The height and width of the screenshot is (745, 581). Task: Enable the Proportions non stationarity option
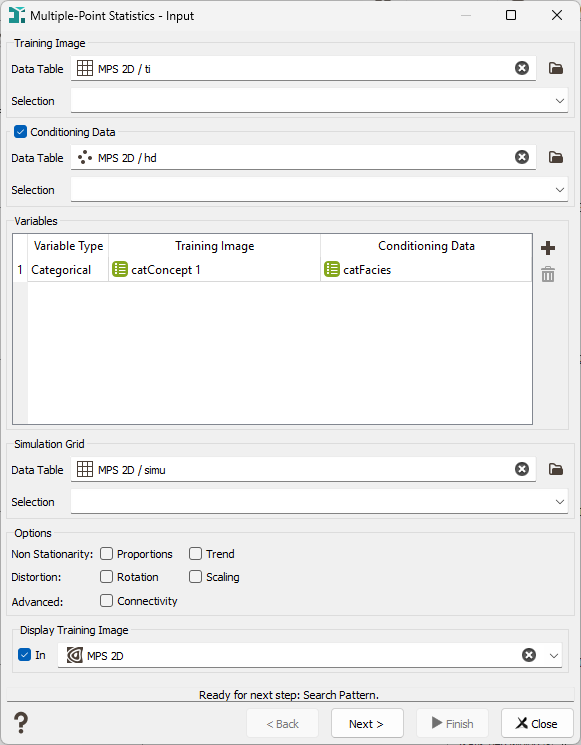click(106, 554)
